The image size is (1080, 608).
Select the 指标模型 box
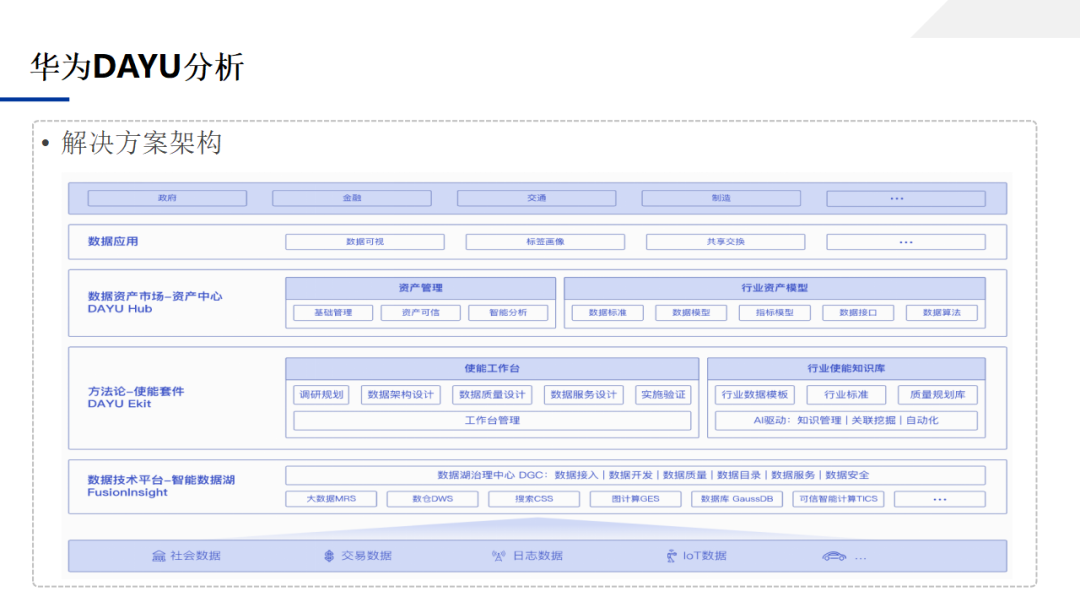click(x=775, y=313)
